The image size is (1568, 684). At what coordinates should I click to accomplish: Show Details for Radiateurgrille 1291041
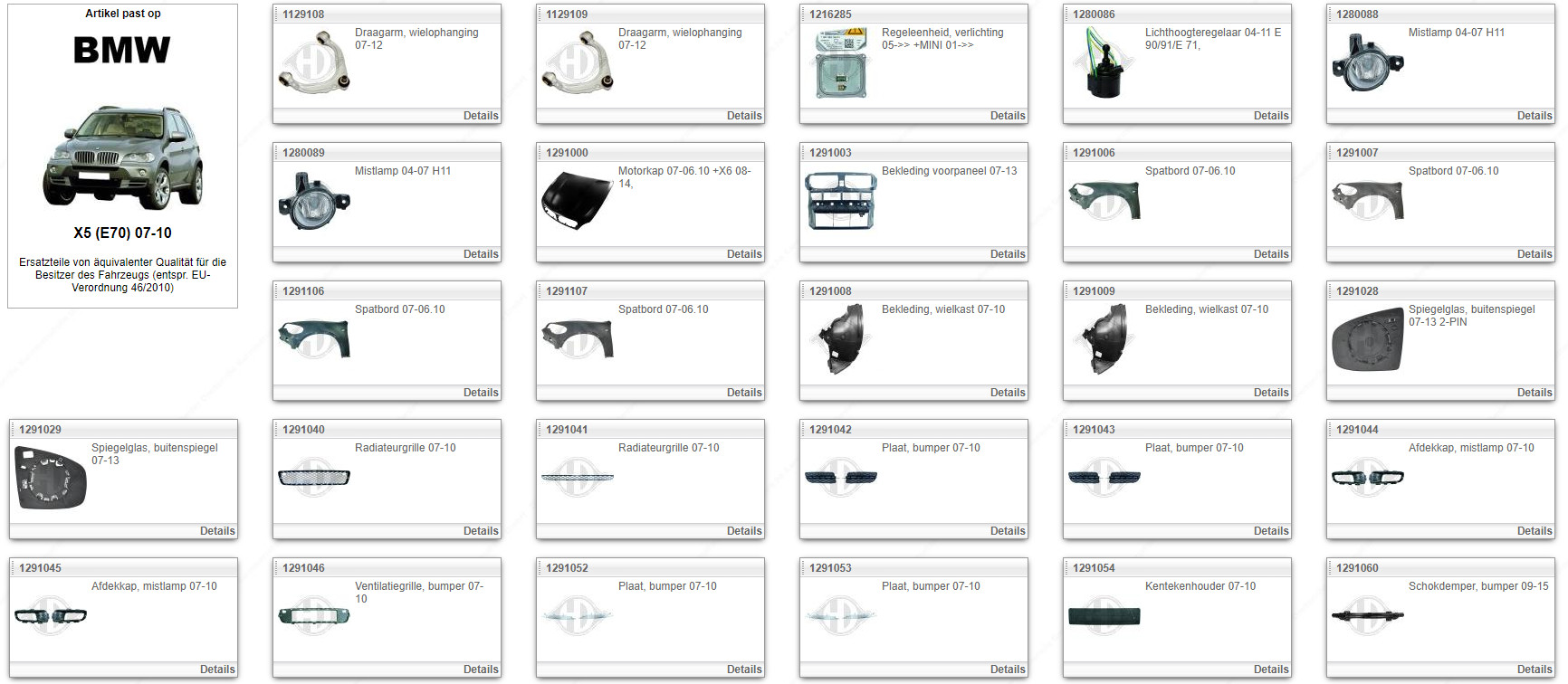(x=744, y=531)
